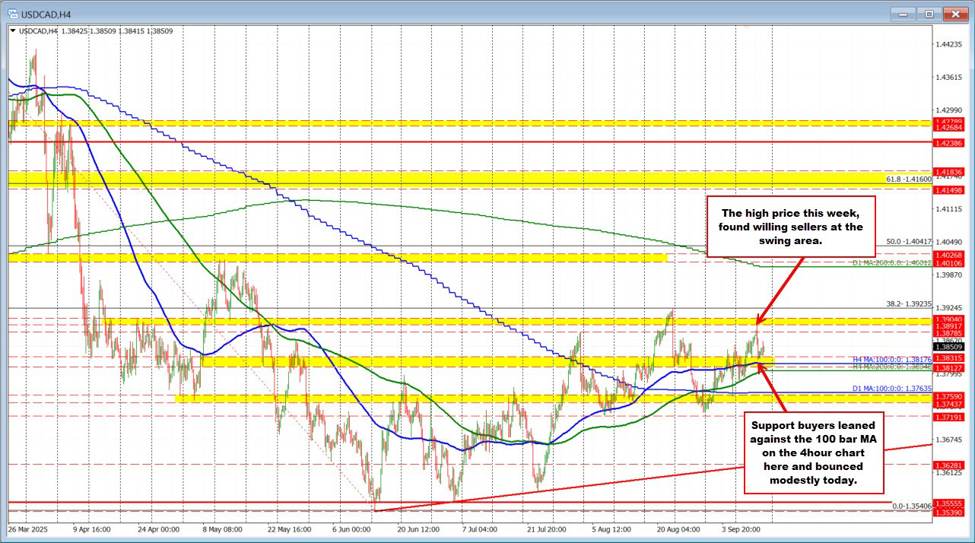Image resolution: width=975 pixels, height=543 pixels.
Task: Click the 38.2 Fibonacci label at 1.39235
Action: (909, 303)
